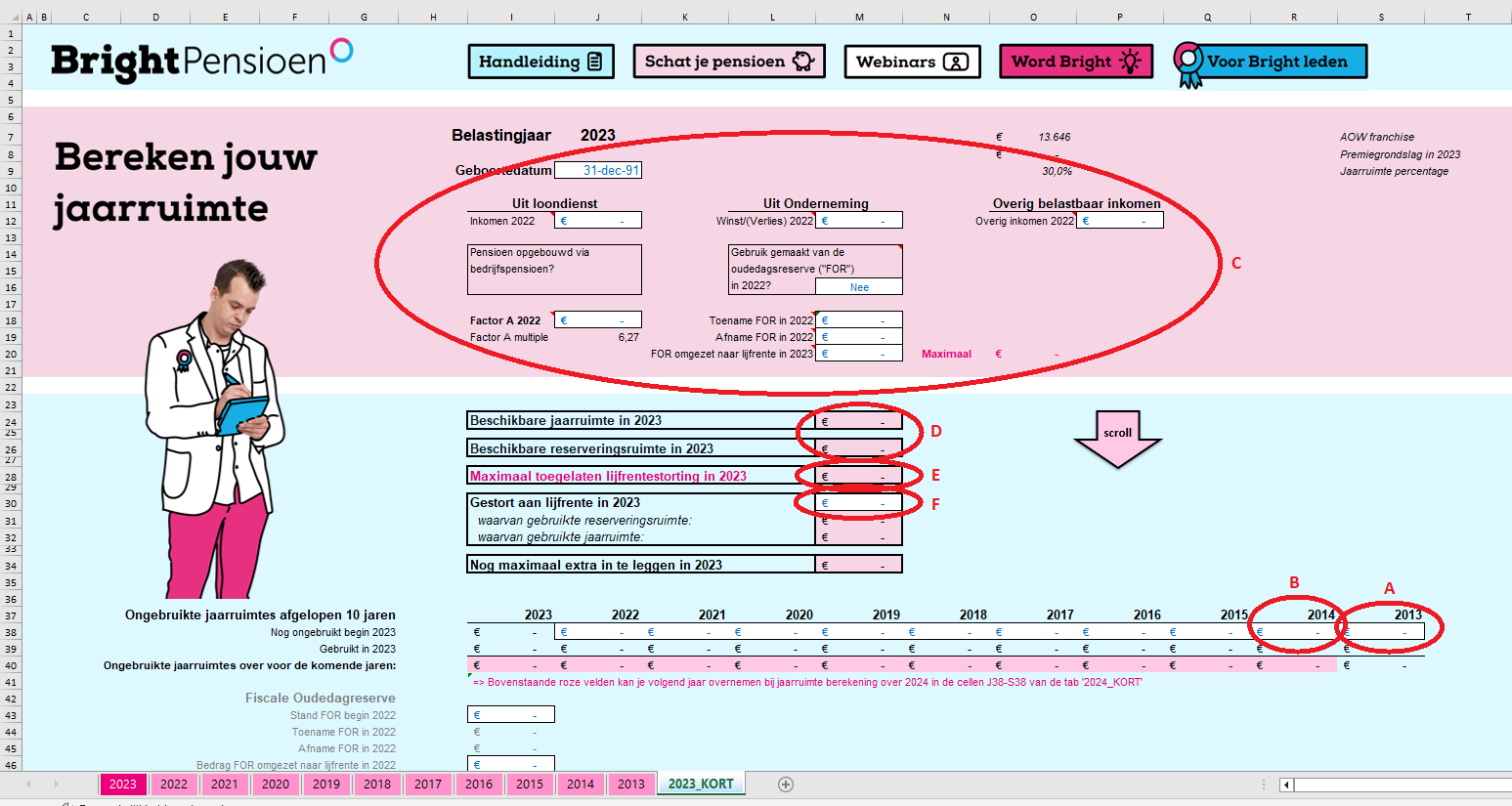Click the next sheet navigation arrow
The image size is (1512, 806).
(56, 785)
